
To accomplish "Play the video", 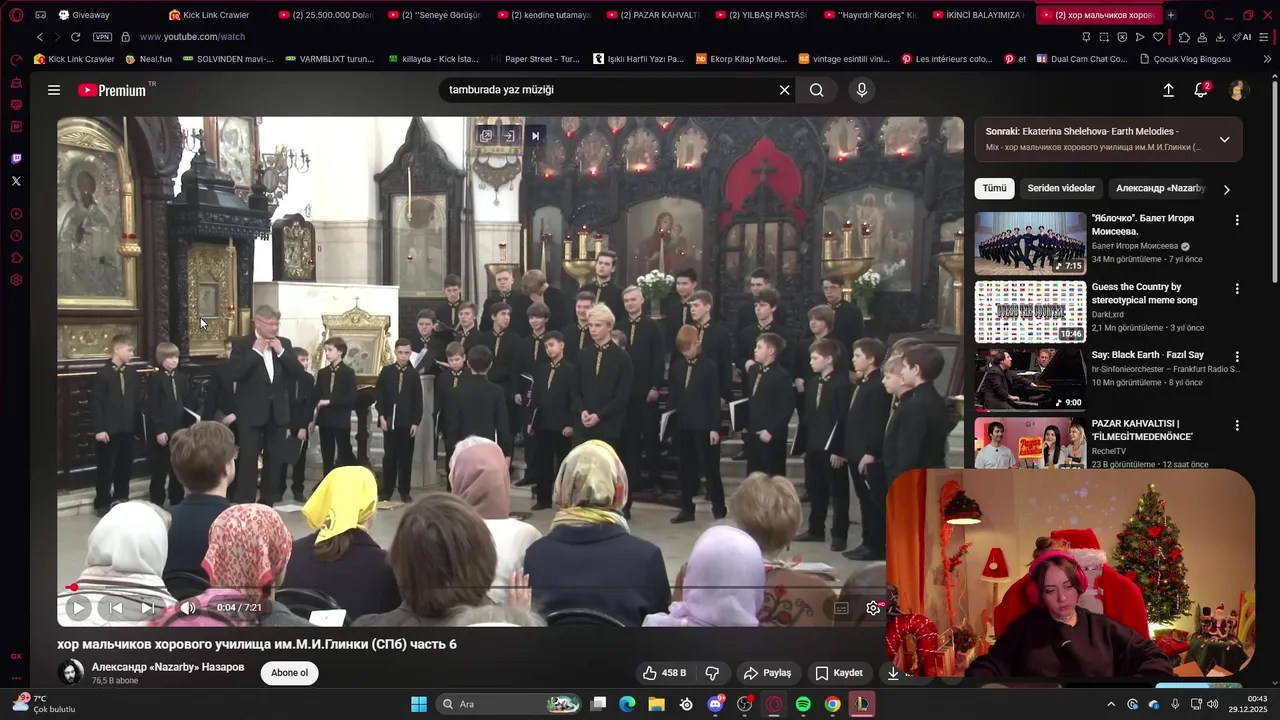I will point(78,607).
